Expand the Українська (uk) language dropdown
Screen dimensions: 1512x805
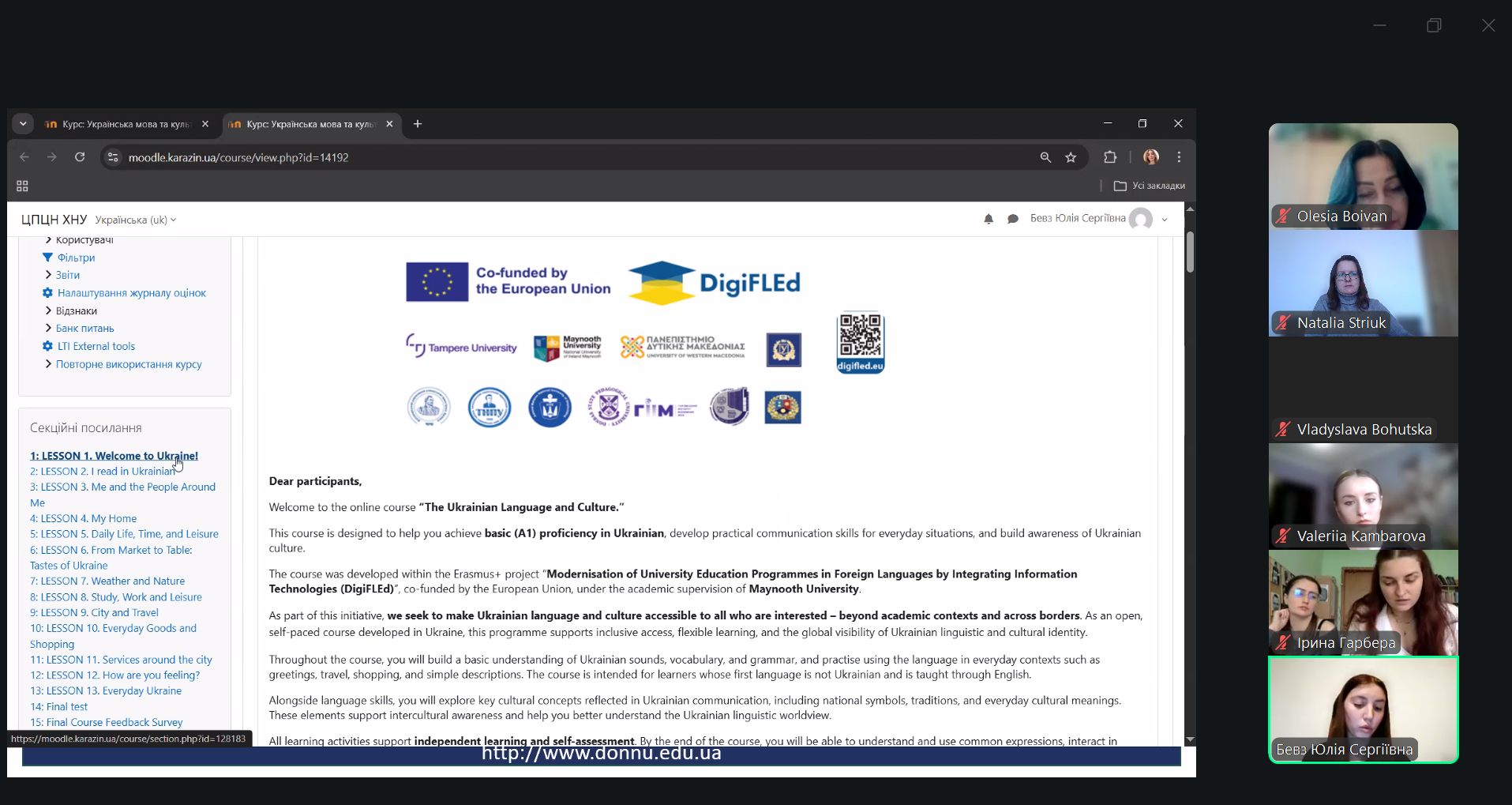136,220
